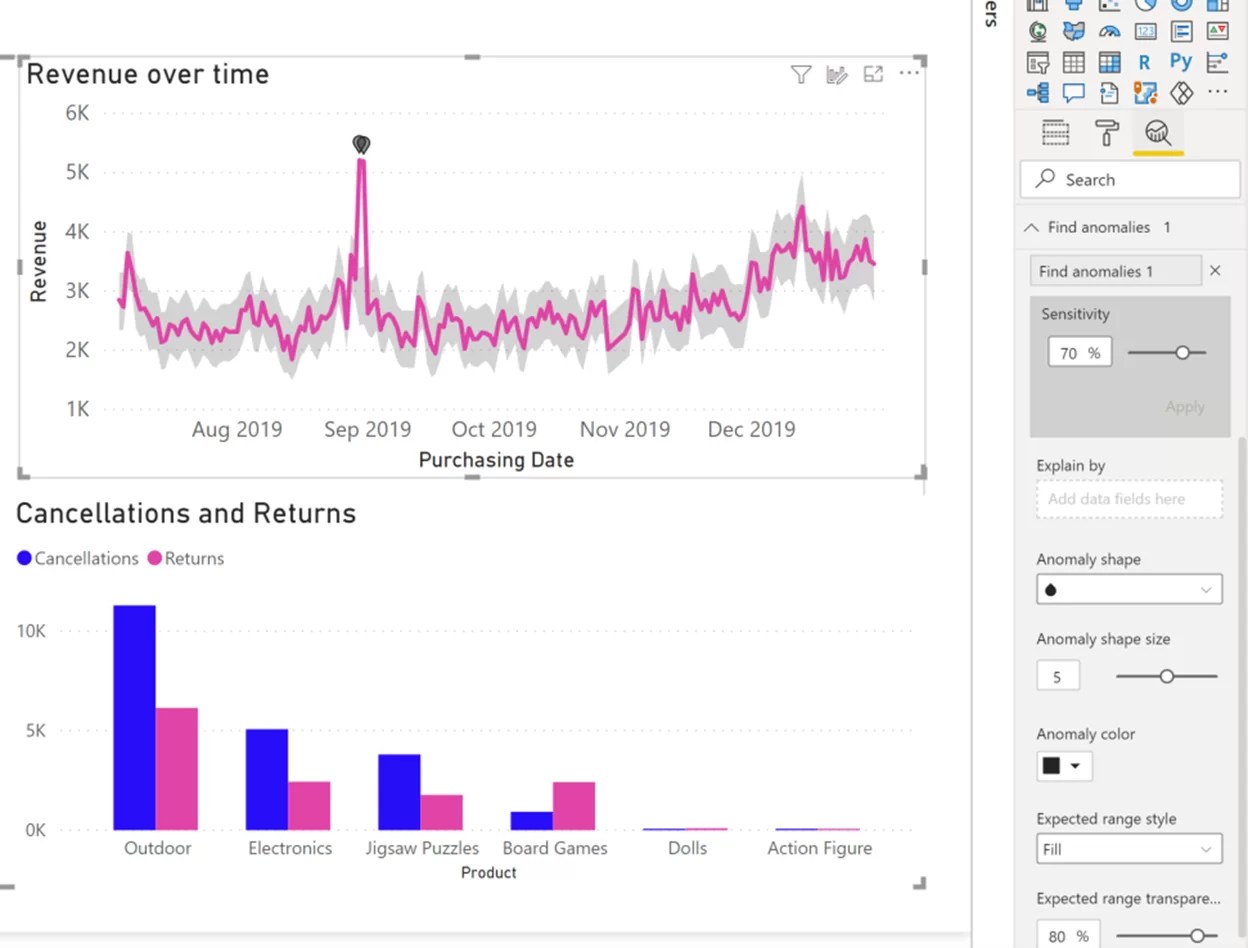Remove the Find anomalies 1 rule
Image resolution: width=1248 pixels, height=948 pixels.
[1216, 270]
